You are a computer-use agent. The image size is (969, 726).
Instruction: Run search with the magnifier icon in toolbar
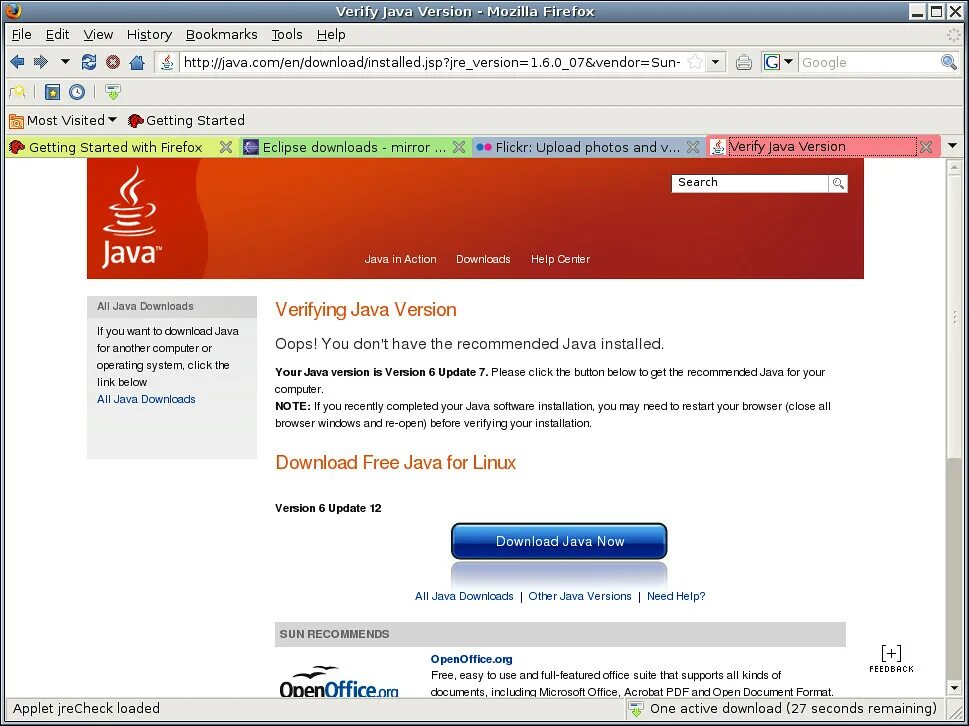click(x=949, y=62)
